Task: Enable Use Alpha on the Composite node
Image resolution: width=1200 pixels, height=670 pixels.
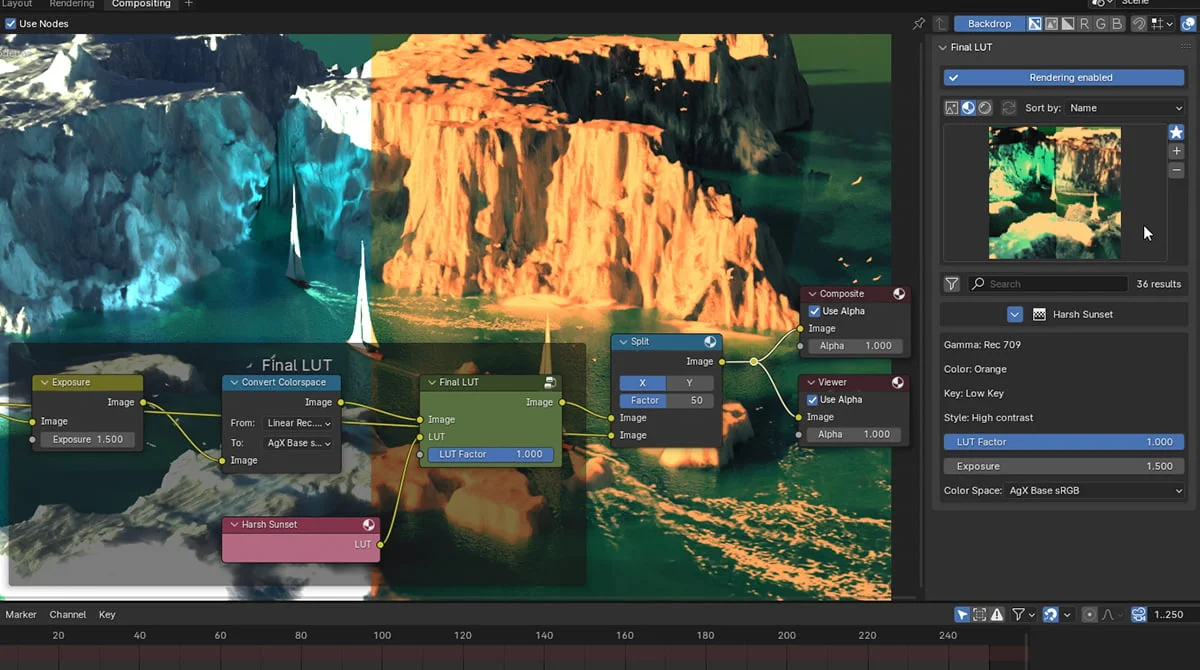Action: point(815,311)
